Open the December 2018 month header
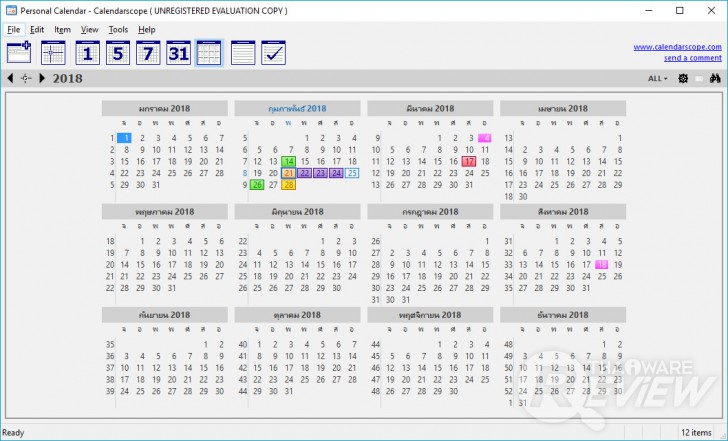The height and width of the screenshot is (441, 728). coord(563,315)
